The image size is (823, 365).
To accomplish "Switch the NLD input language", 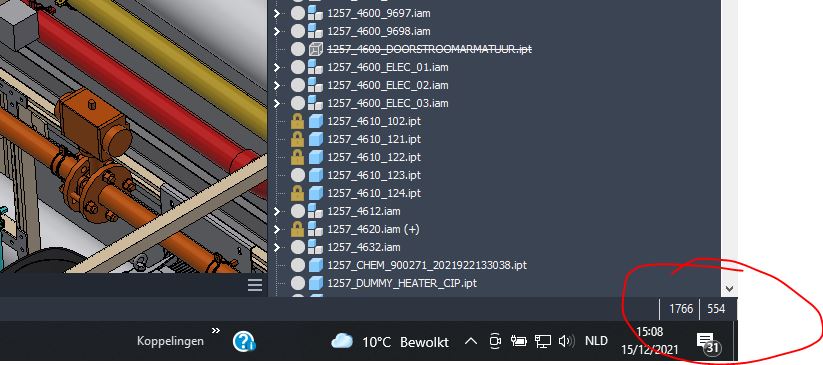I will tap(596, 341).
